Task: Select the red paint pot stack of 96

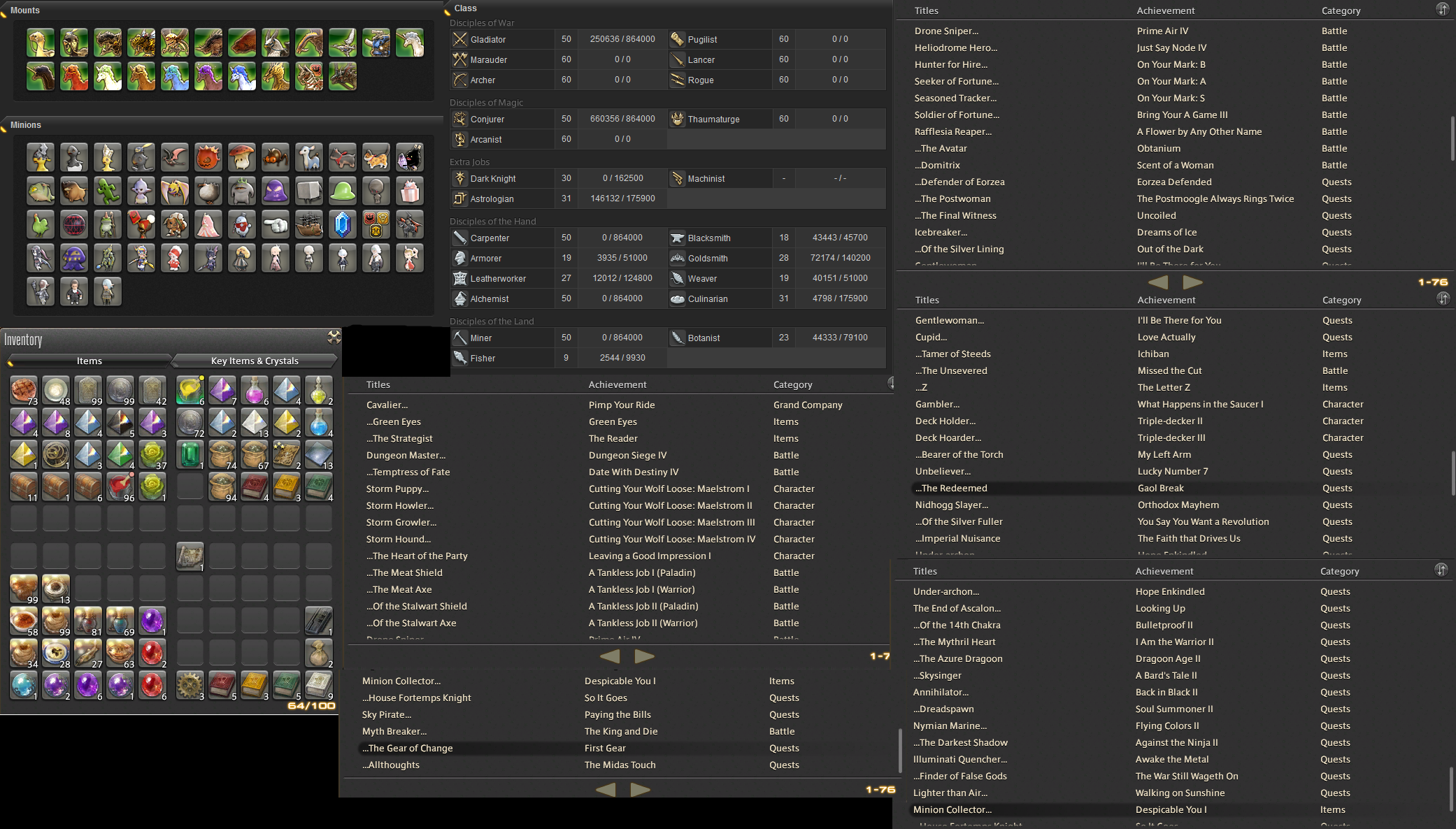Action: pos(120,487)
